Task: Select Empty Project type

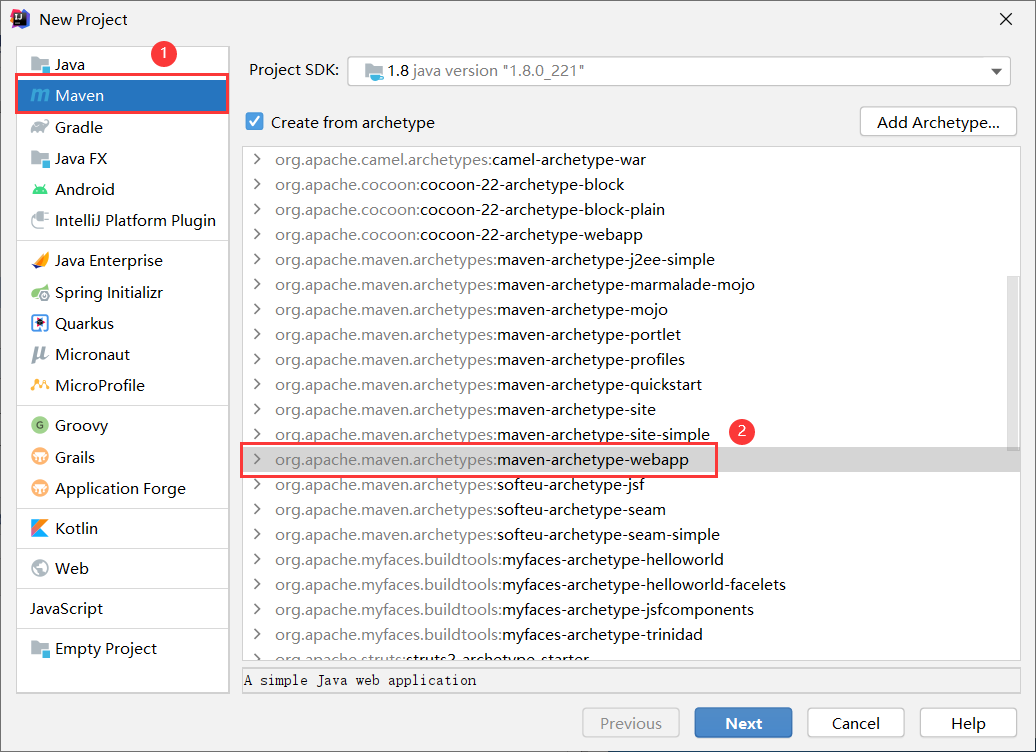Action: pos(123,649)
